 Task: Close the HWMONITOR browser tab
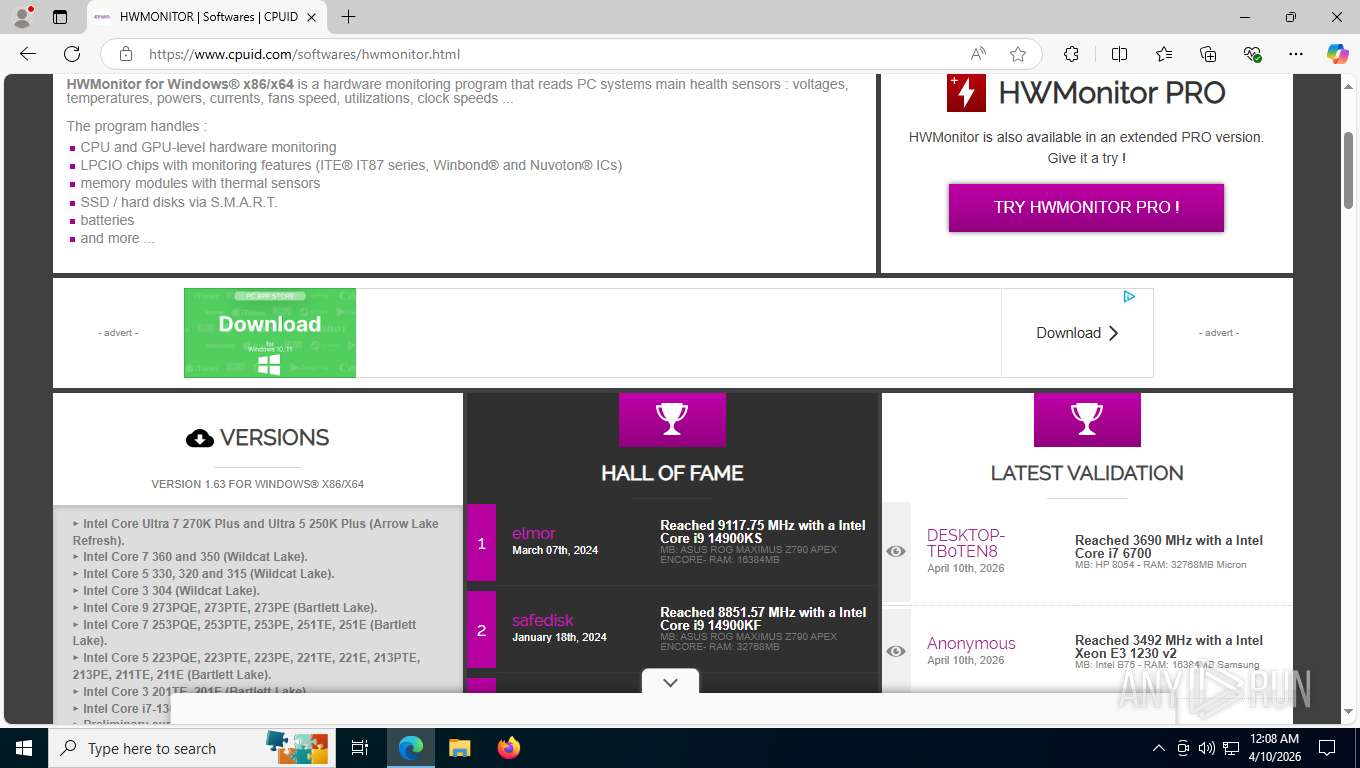311,17
